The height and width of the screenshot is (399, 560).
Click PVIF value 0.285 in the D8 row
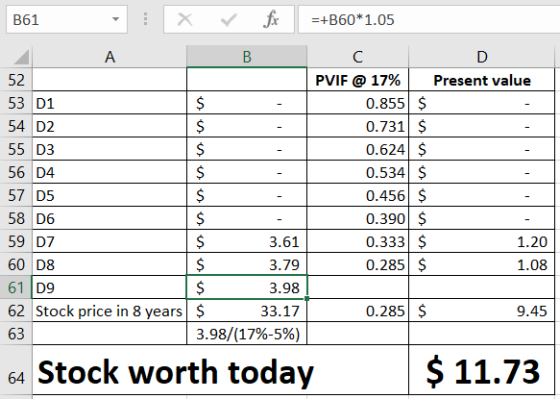[358, 264]
